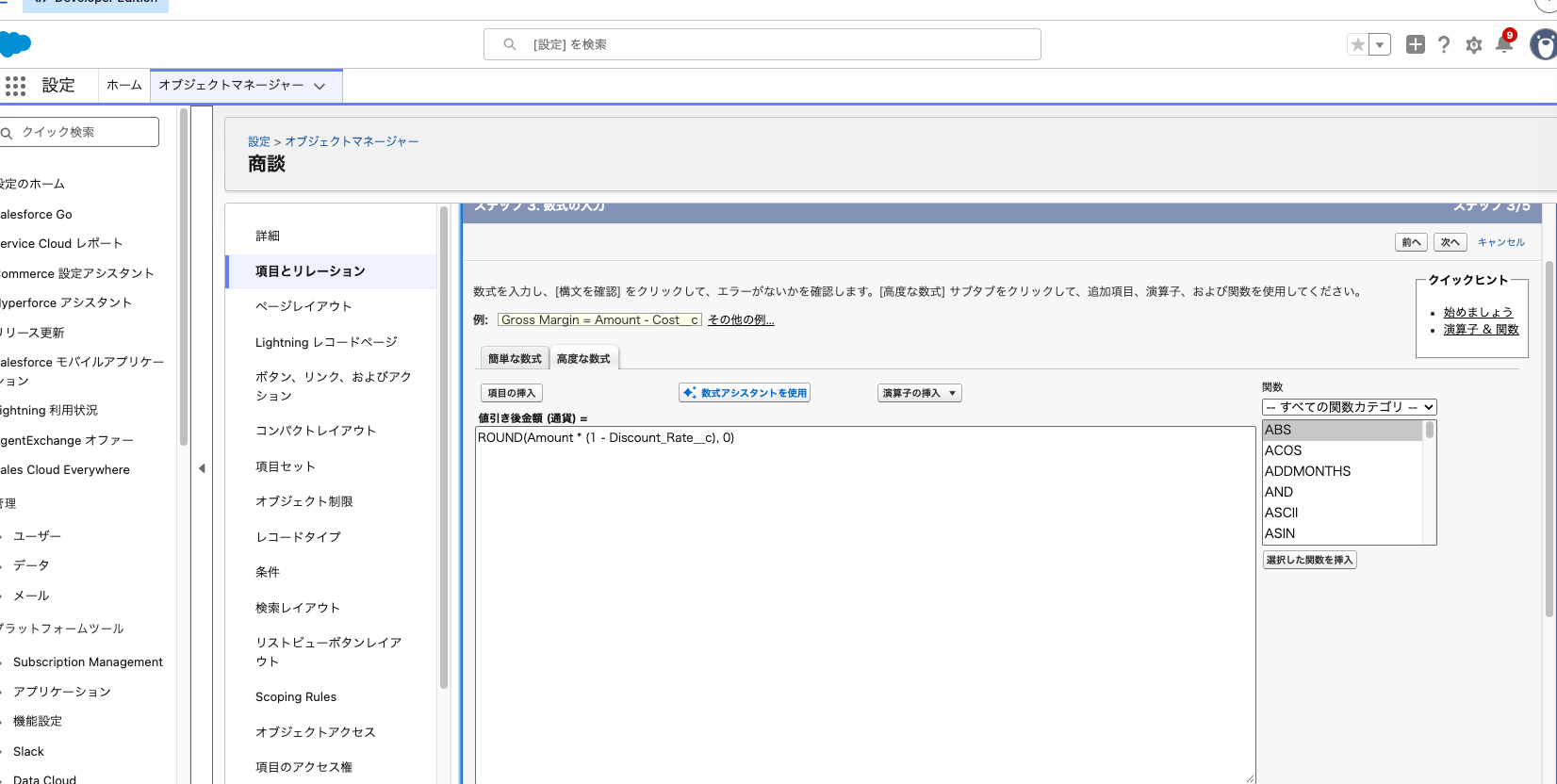
Task: Click the favorites star icon
Action: pyautogui.click(x=1357, y=44)
